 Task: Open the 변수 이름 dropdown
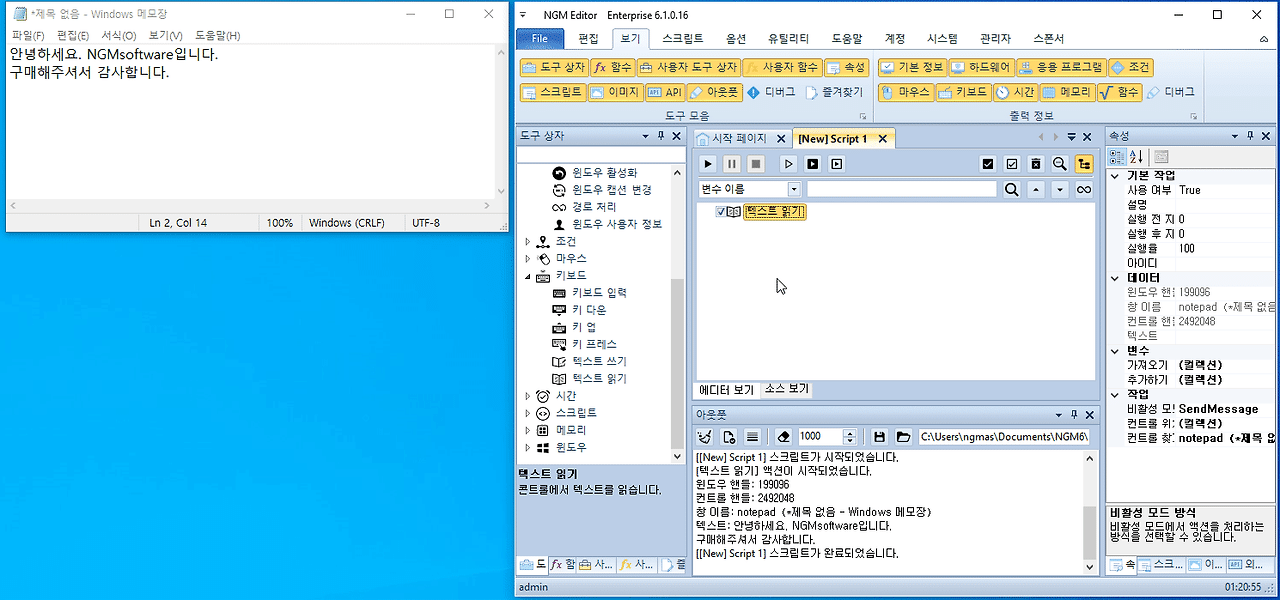pos(794,189)
